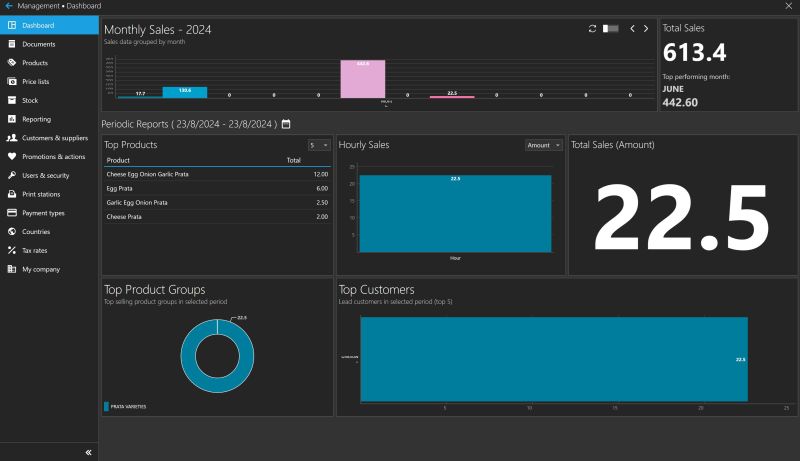Show previous year in Monthly Sales
Screen dimensions: 800x461
tap(632, 29)
